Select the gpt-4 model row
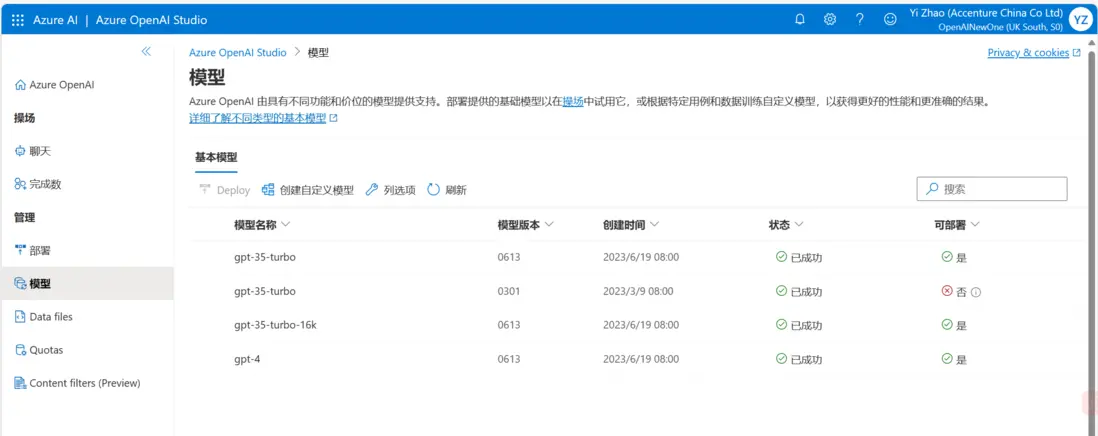 tap(636, 359)
